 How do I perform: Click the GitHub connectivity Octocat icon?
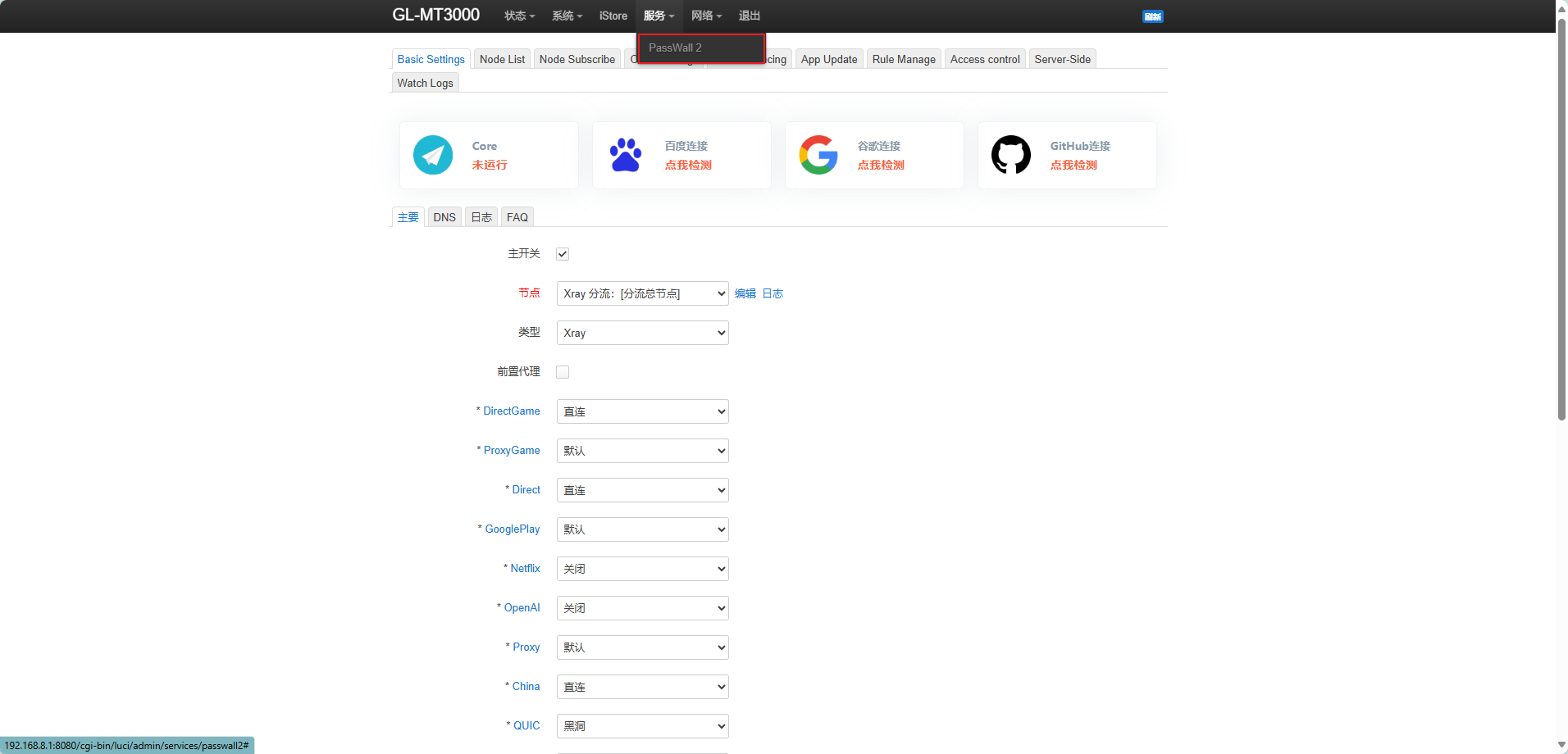[x=1010, y=155]
